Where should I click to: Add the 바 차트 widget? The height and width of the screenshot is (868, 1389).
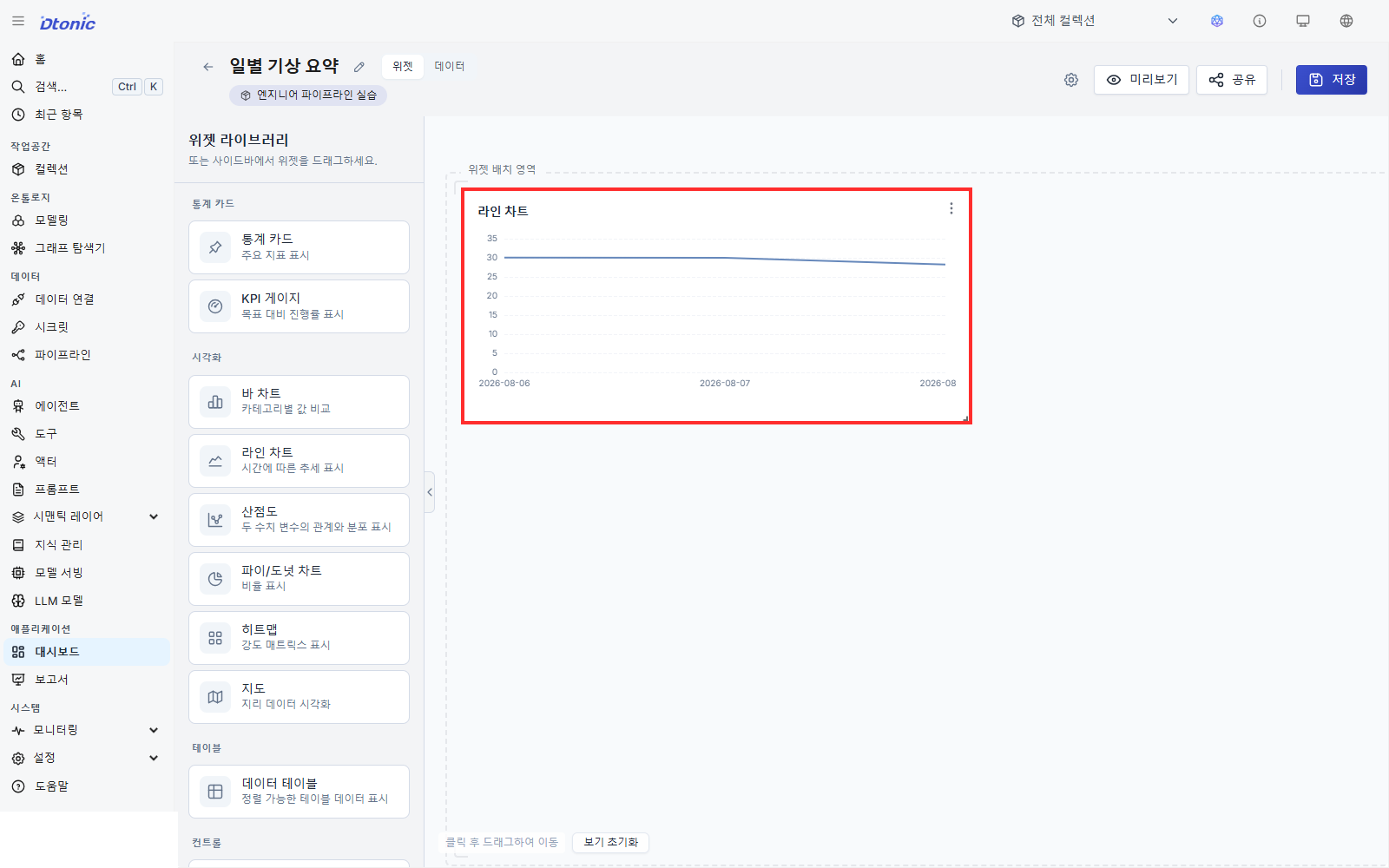[299, 402]
